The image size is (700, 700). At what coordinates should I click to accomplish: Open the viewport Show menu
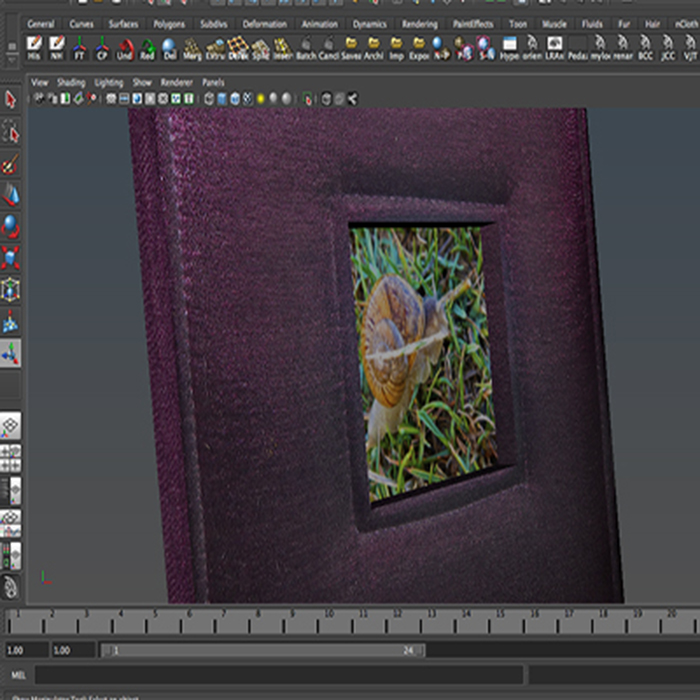pyautogui.click(x=142, y=82)
